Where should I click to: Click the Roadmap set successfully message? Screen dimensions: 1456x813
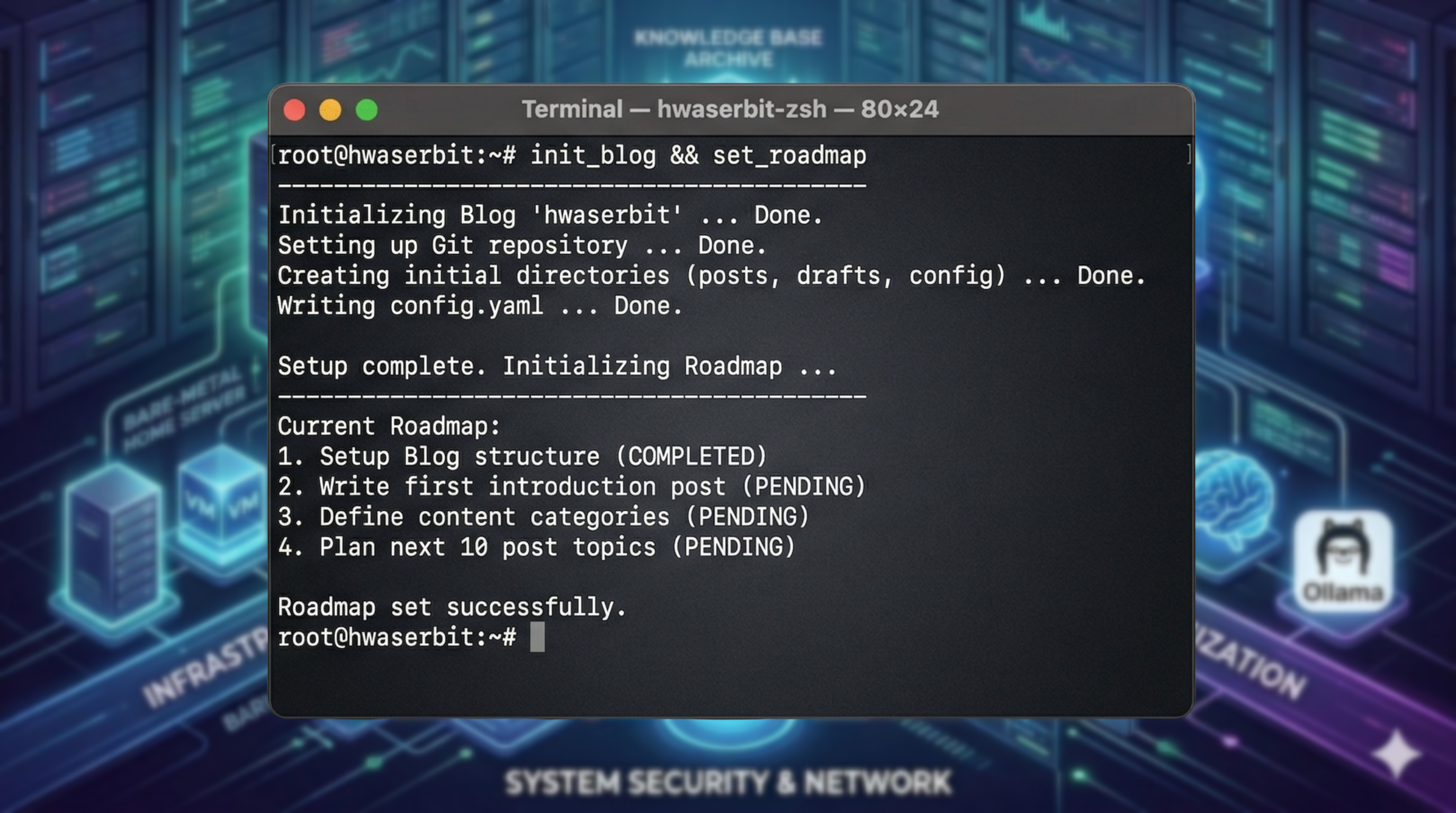452,607
